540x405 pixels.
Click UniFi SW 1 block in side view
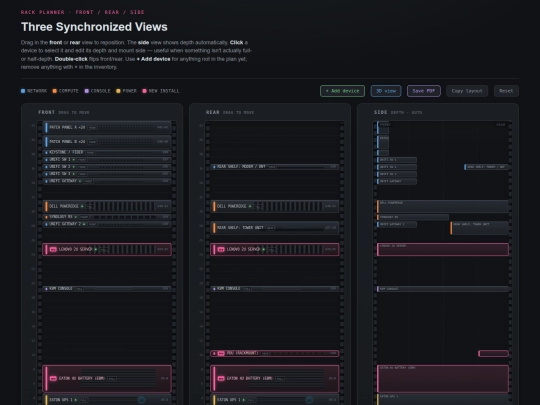(397, 159)
